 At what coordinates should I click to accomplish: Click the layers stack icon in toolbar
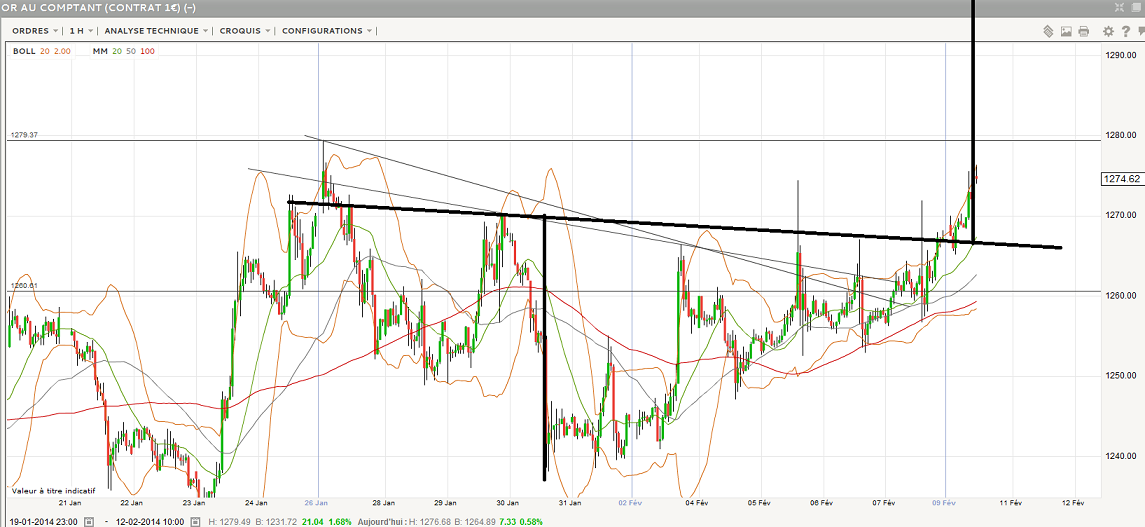tap(1048, 31)
